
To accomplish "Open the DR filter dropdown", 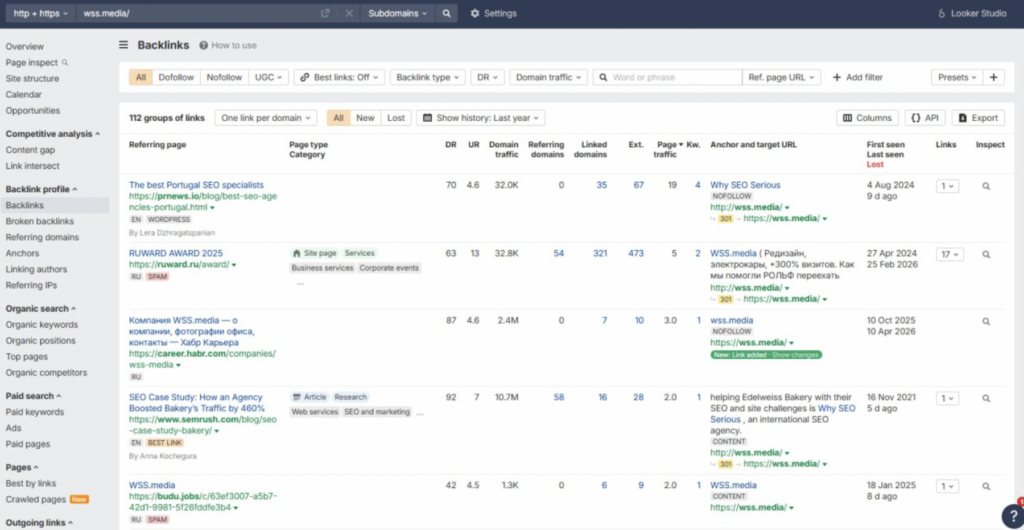I will (x=487, y=77).
